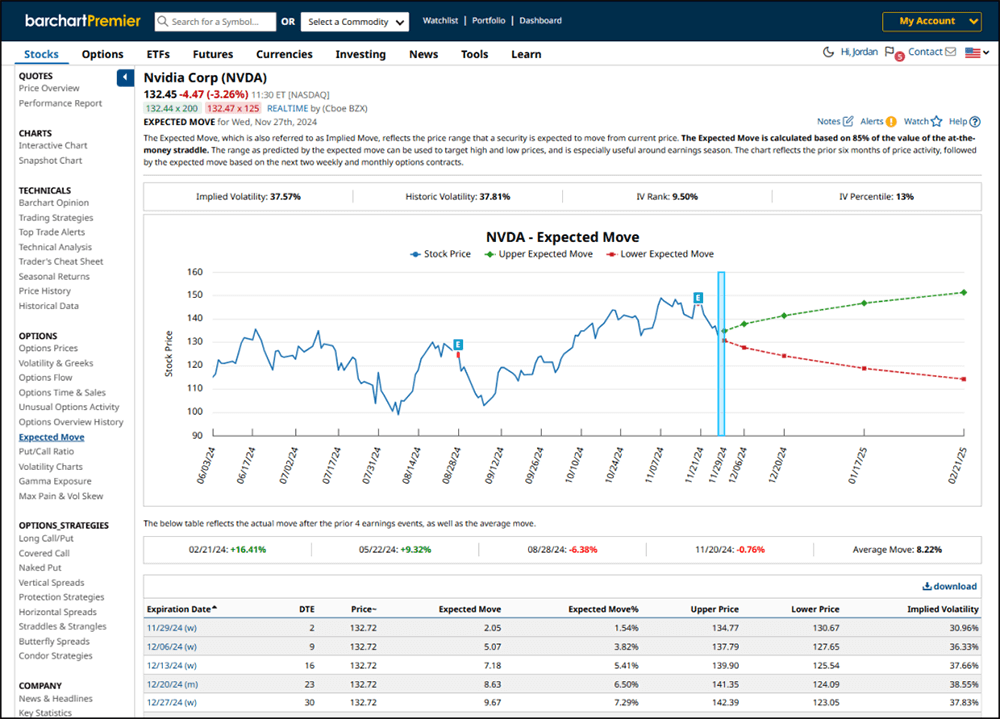The height and width of the screenshot is (719, 1000).
Task: Open the 11/29/24 (w) expiration row
Action: tap(172, 628)
